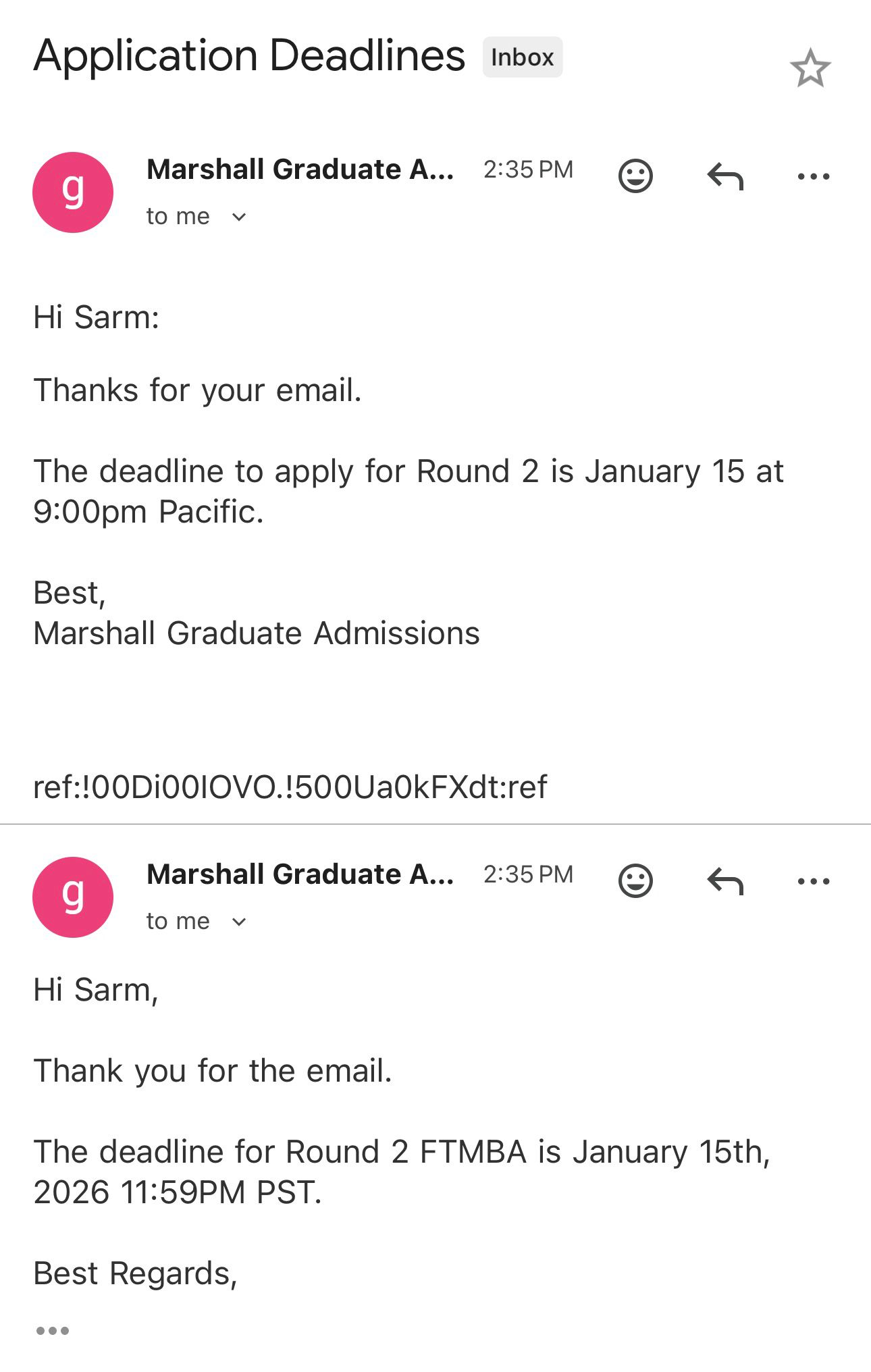The image size is (871, 1372).
Task: Show trimmed content below Best Regards
Action: coord(53,1331)
